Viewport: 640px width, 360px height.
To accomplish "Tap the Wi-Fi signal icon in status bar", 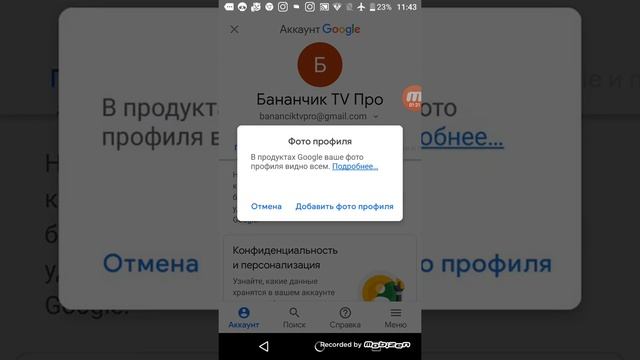I will pos(337,7).
